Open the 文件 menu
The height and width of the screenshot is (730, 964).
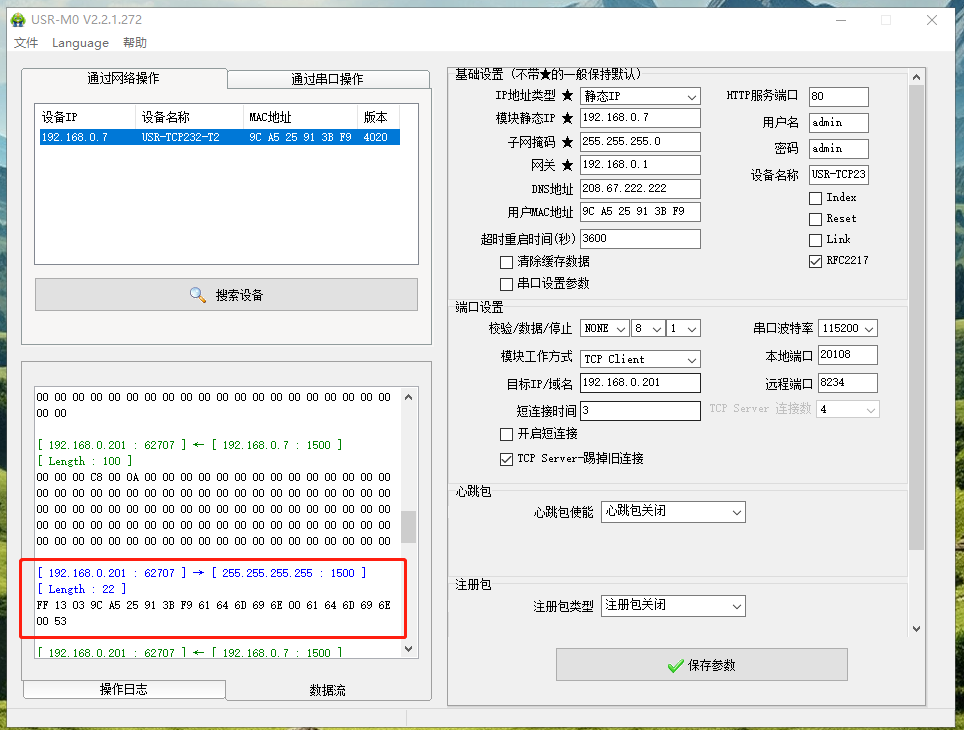26,43
